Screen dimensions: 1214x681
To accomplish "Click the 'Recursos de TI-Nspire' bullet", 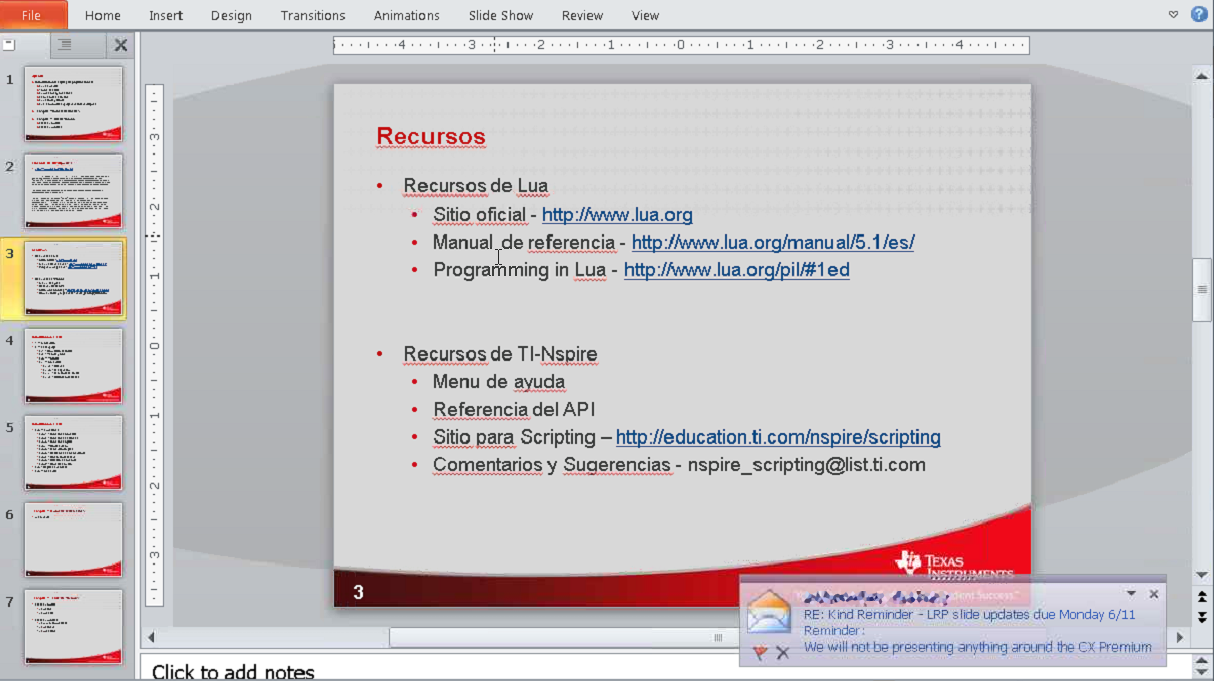I will [x=501, y=355].
